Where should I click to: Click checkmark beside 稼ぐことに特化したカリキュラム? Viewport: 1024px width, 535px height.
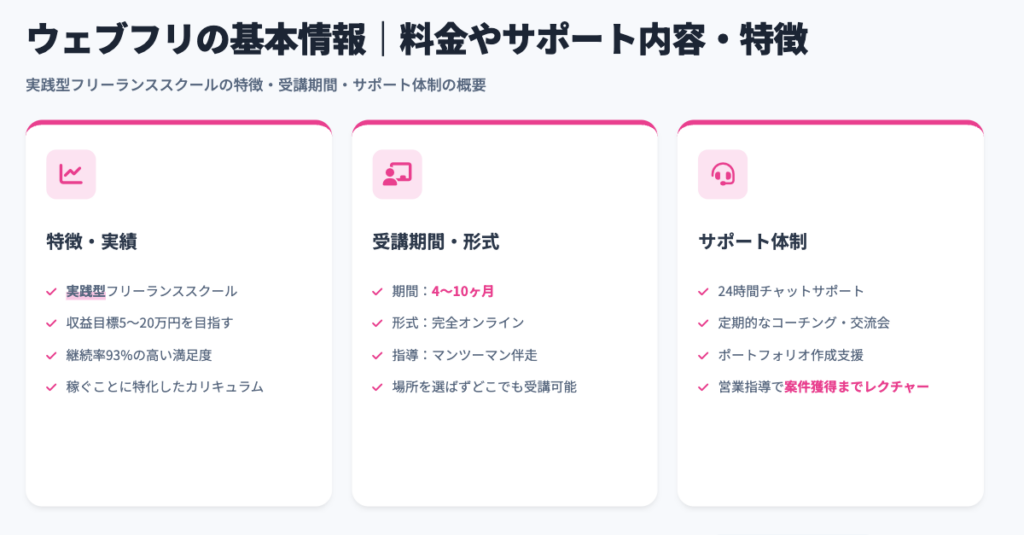click(x=51, y=387)
